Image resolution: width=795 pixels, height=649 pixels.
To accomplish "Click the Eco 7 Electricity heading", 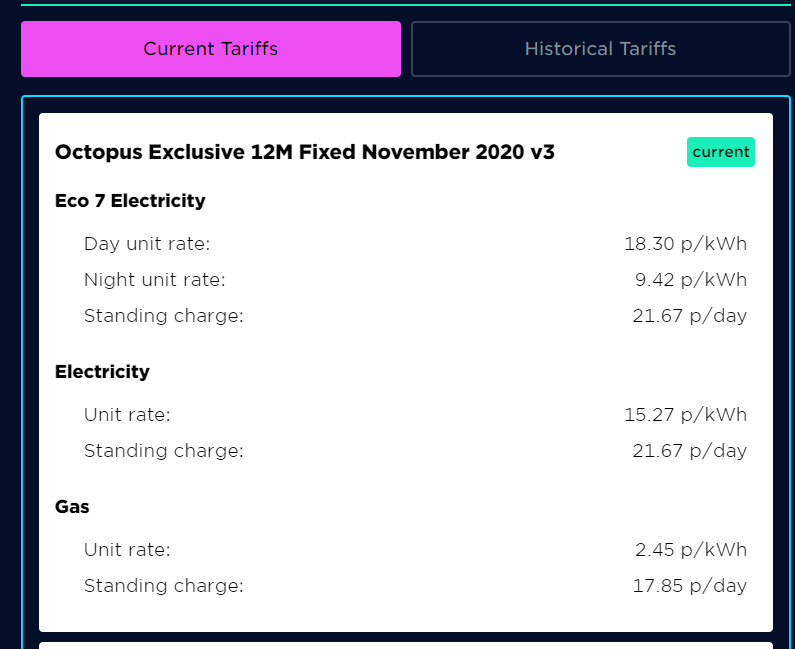I will 130,200.
